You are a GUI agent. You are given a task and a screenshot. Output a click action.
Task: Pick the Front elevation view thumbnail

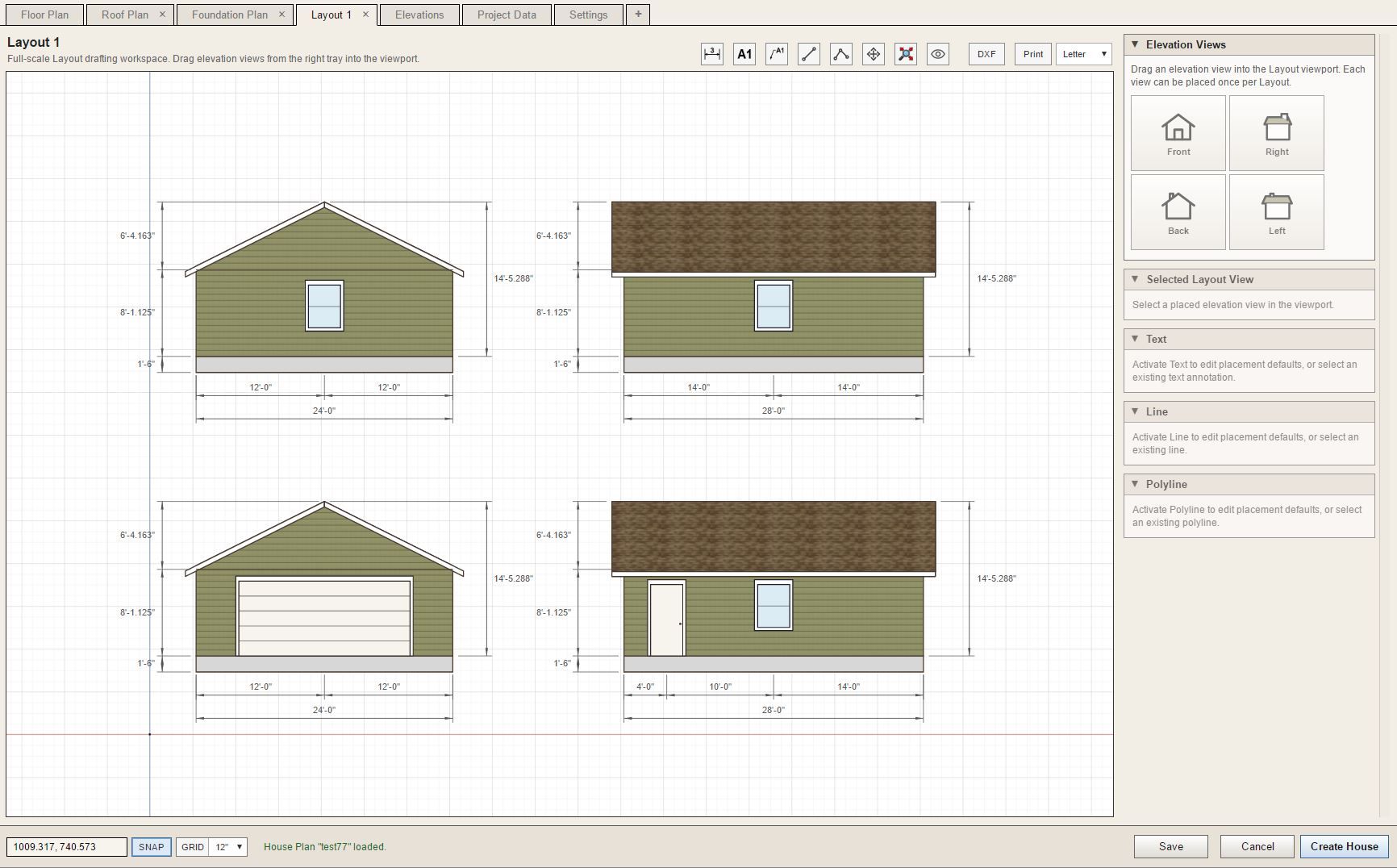click(1178, 133)
